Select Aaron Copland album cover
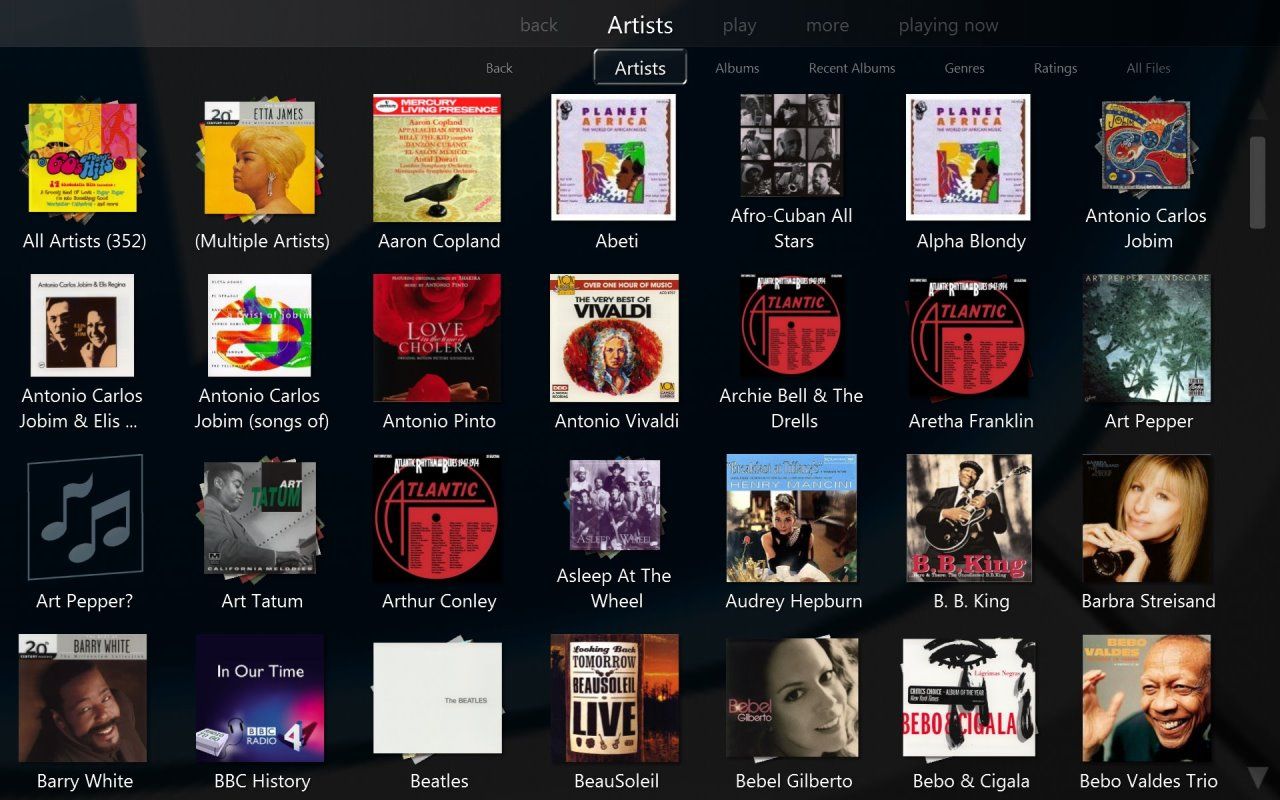Image resolution: width=1280 pixels, height=800 pixels. 437,158
